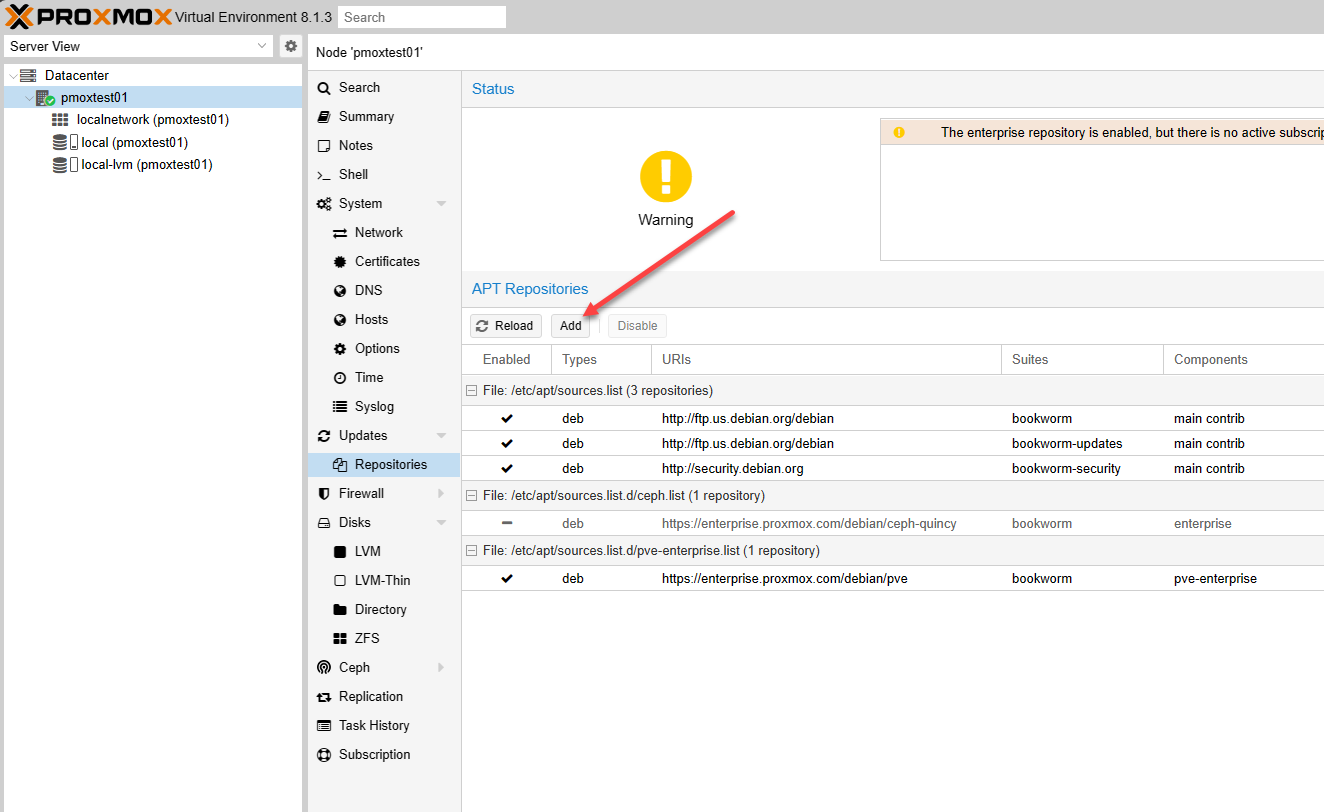
Task: Click the Add repository button
Action: pos(570,326)
